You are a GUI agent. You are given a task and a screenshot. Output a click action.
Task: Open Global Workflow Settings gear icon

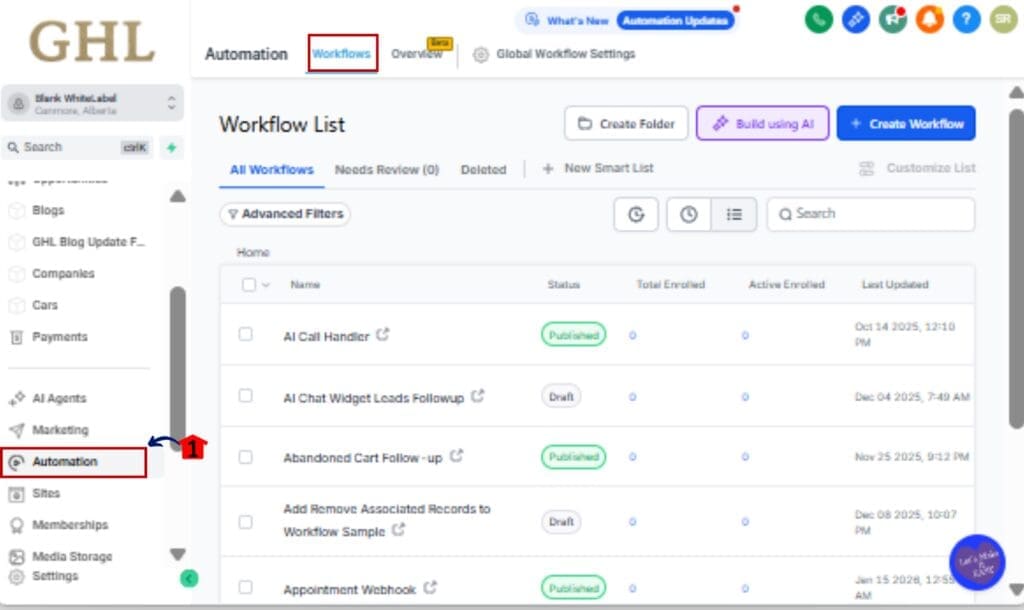pos(481,54)
